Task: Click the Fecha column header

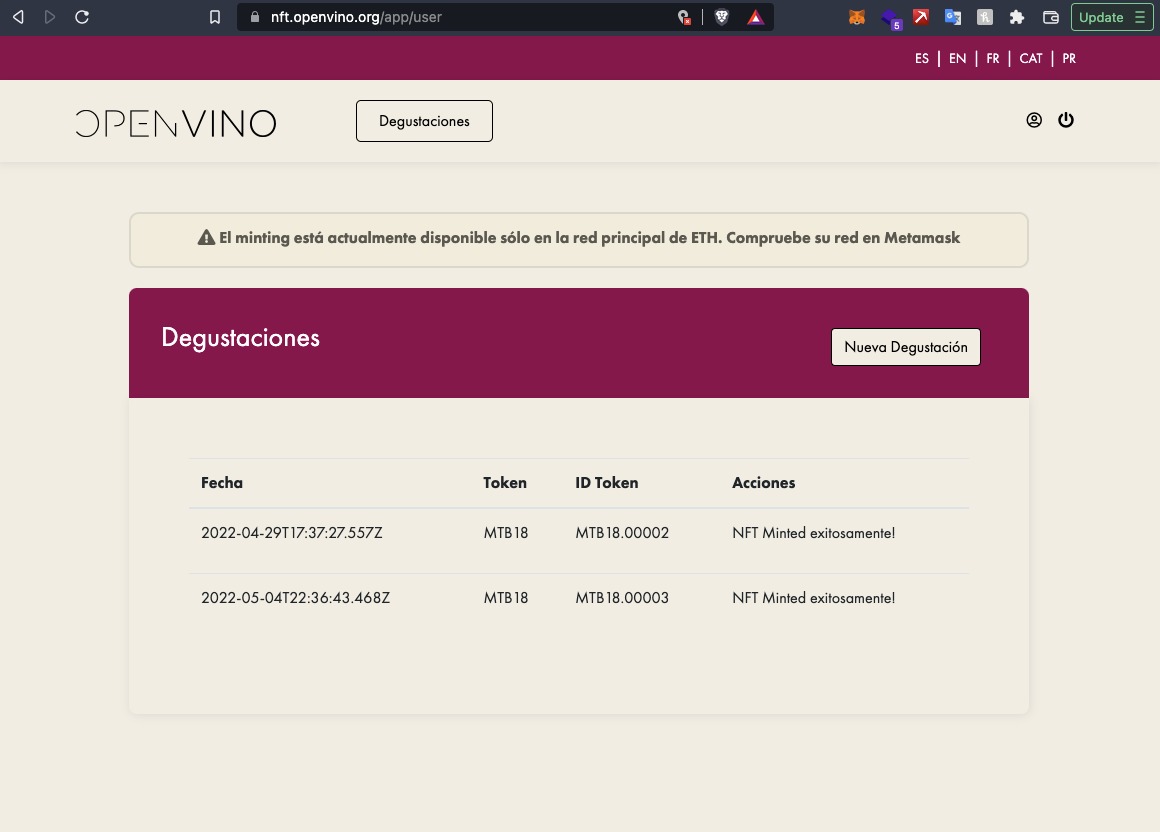Action: (x=222, y=483)
